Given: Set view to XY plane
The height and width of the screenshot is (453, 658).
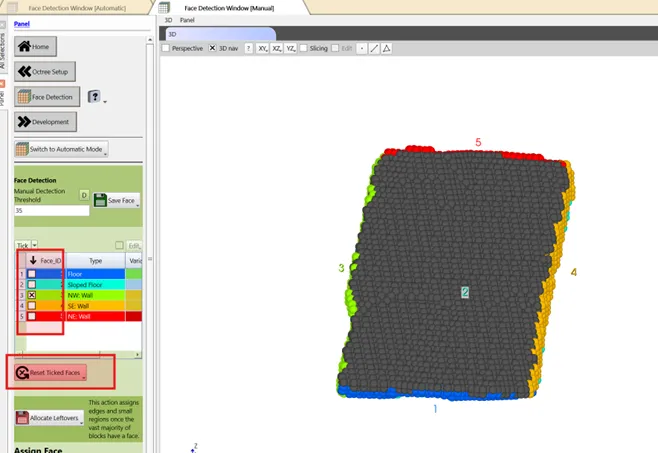Looking at the screenshot, I should point(263,48).
